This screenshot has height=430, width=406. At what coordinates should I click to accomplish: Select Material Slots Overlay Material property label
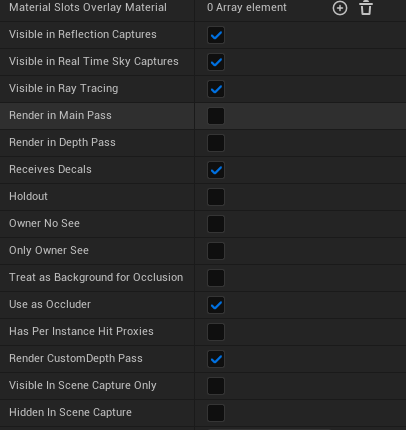(88, 7)
